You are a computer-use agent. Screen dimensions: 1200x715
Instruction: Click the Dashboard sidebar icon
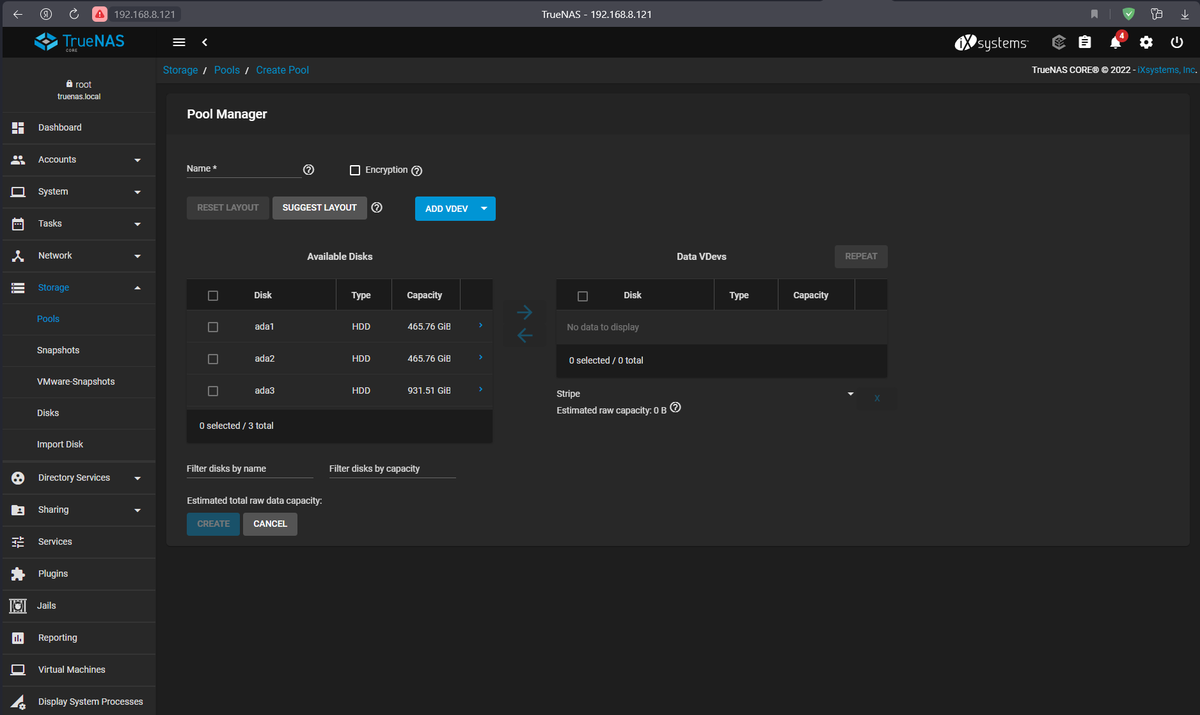tap(17, 127)
